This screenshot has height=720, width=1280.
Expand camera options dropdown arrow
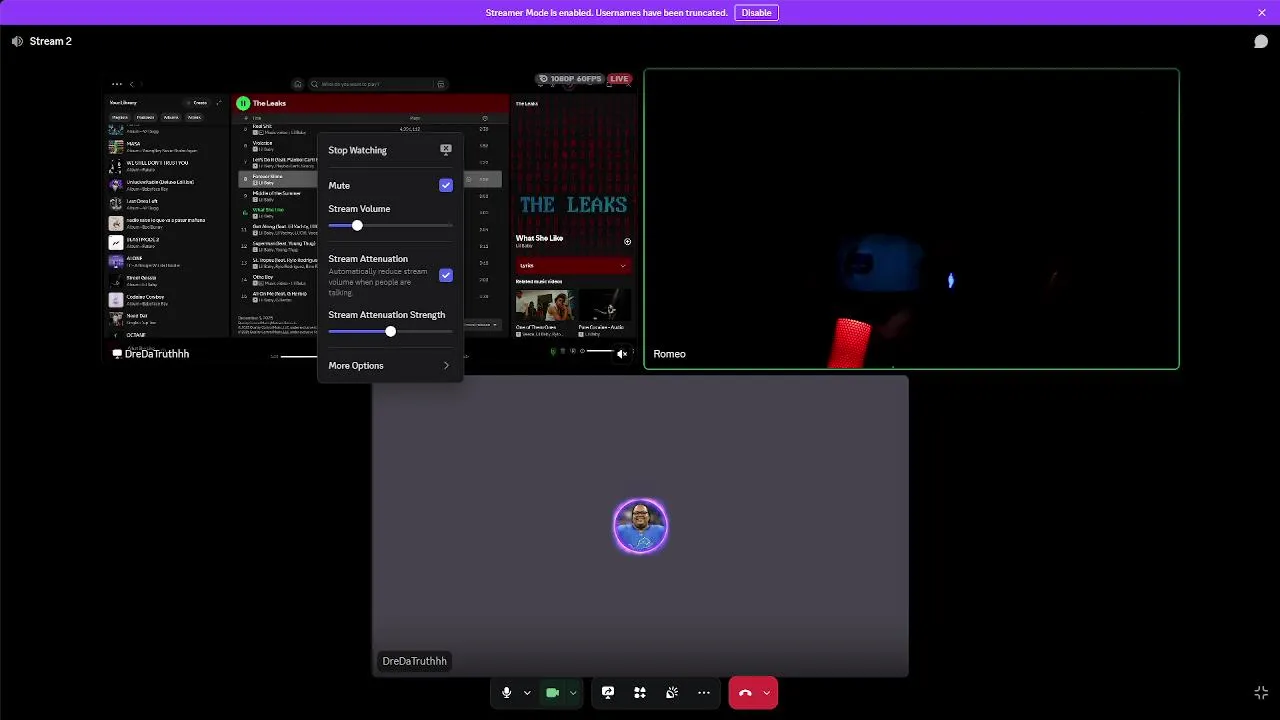pos(573,693)
